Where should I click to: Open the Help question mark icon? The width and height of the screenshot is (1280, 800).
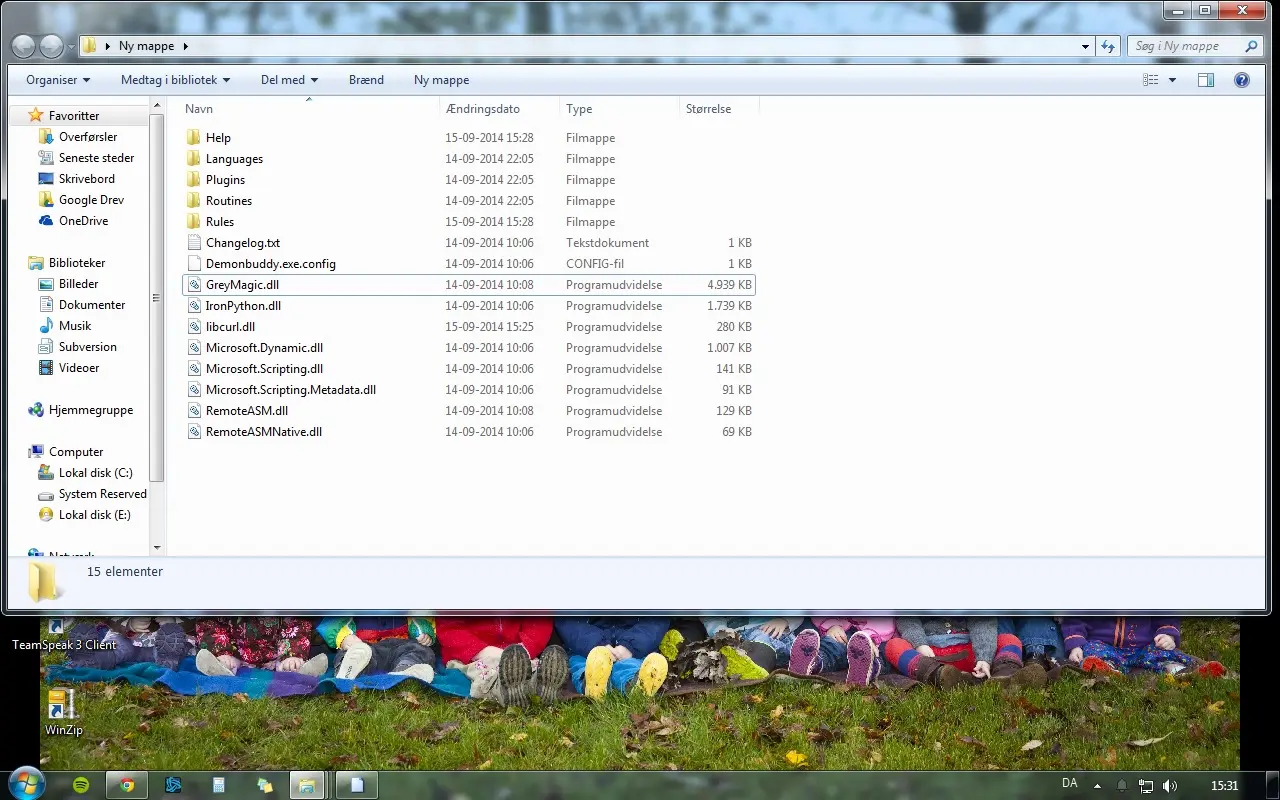click(1242, 80)
